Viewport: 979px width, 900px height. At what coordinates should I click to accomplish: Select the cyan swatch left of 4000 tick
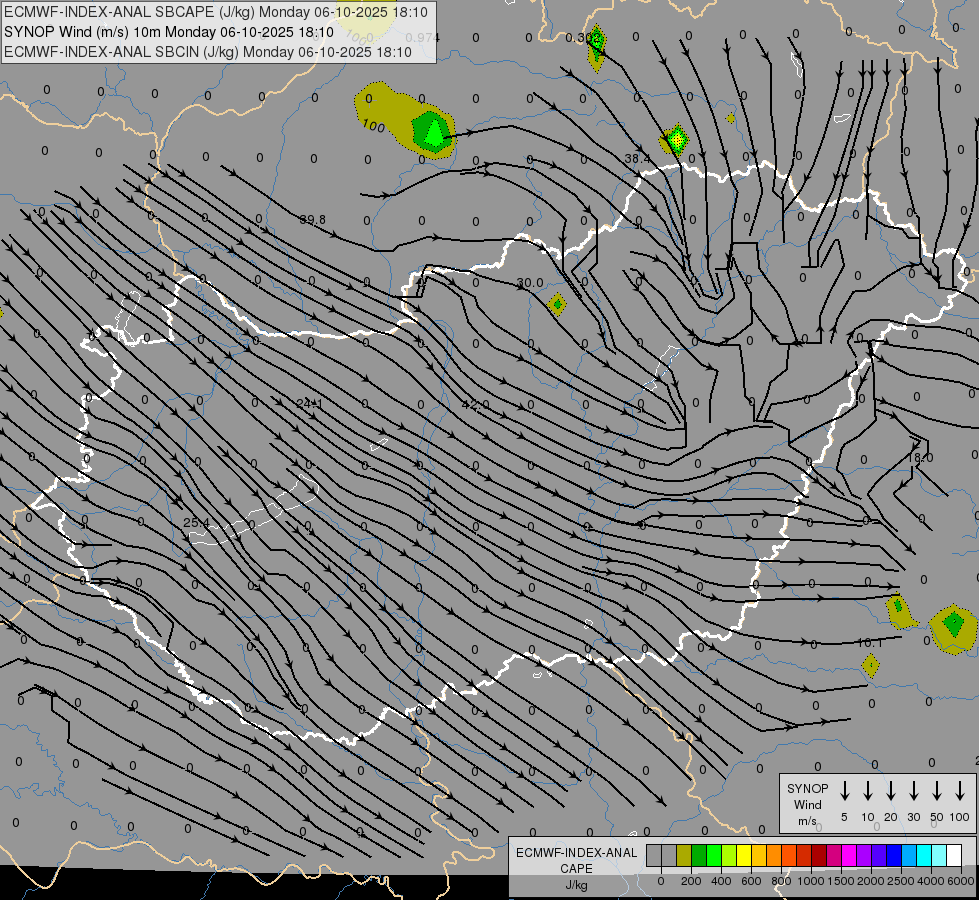(x=925, y=855)
